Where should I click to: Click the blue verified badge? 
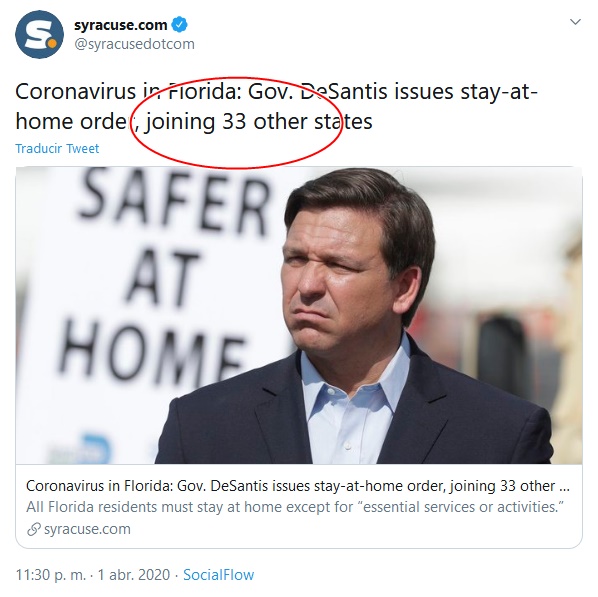point(180,25)
